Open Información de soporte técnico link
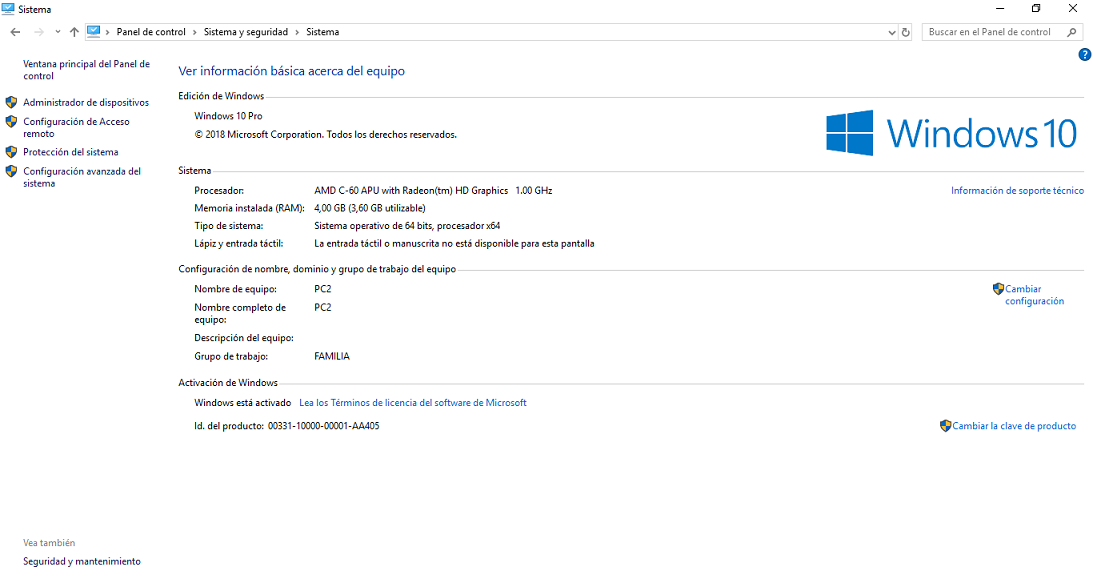This screenshot has height=583, width=1093. [x=1017, y=190]
